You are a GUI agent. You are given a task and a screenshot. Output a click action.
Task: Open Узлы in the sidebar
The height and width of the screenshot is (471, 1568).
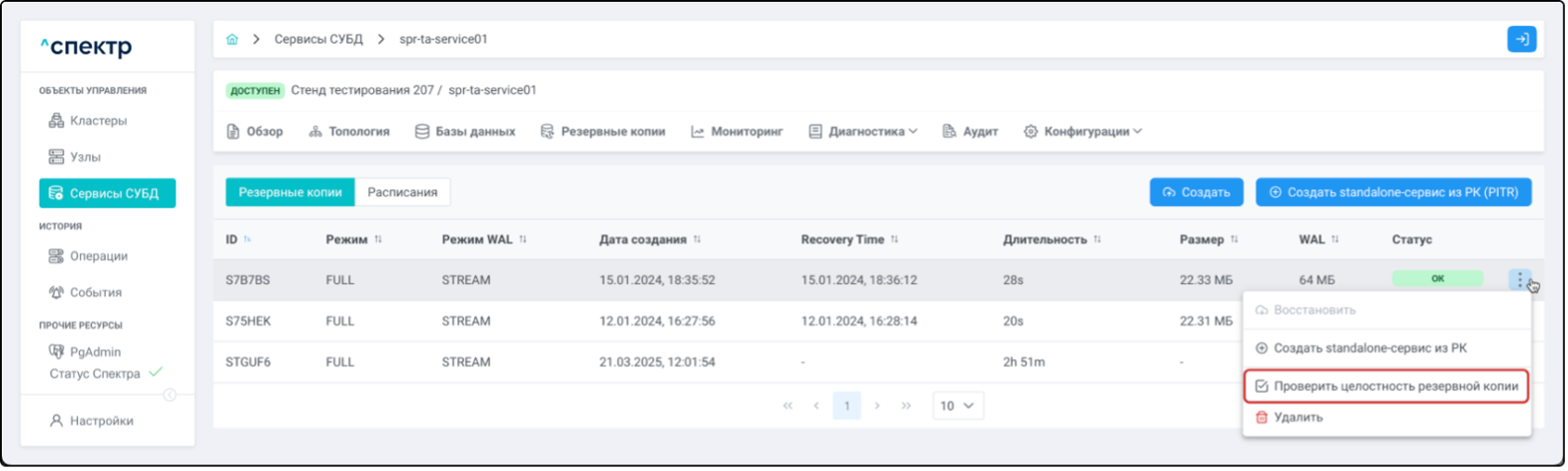pyautogui.click(x=85, y=157)
